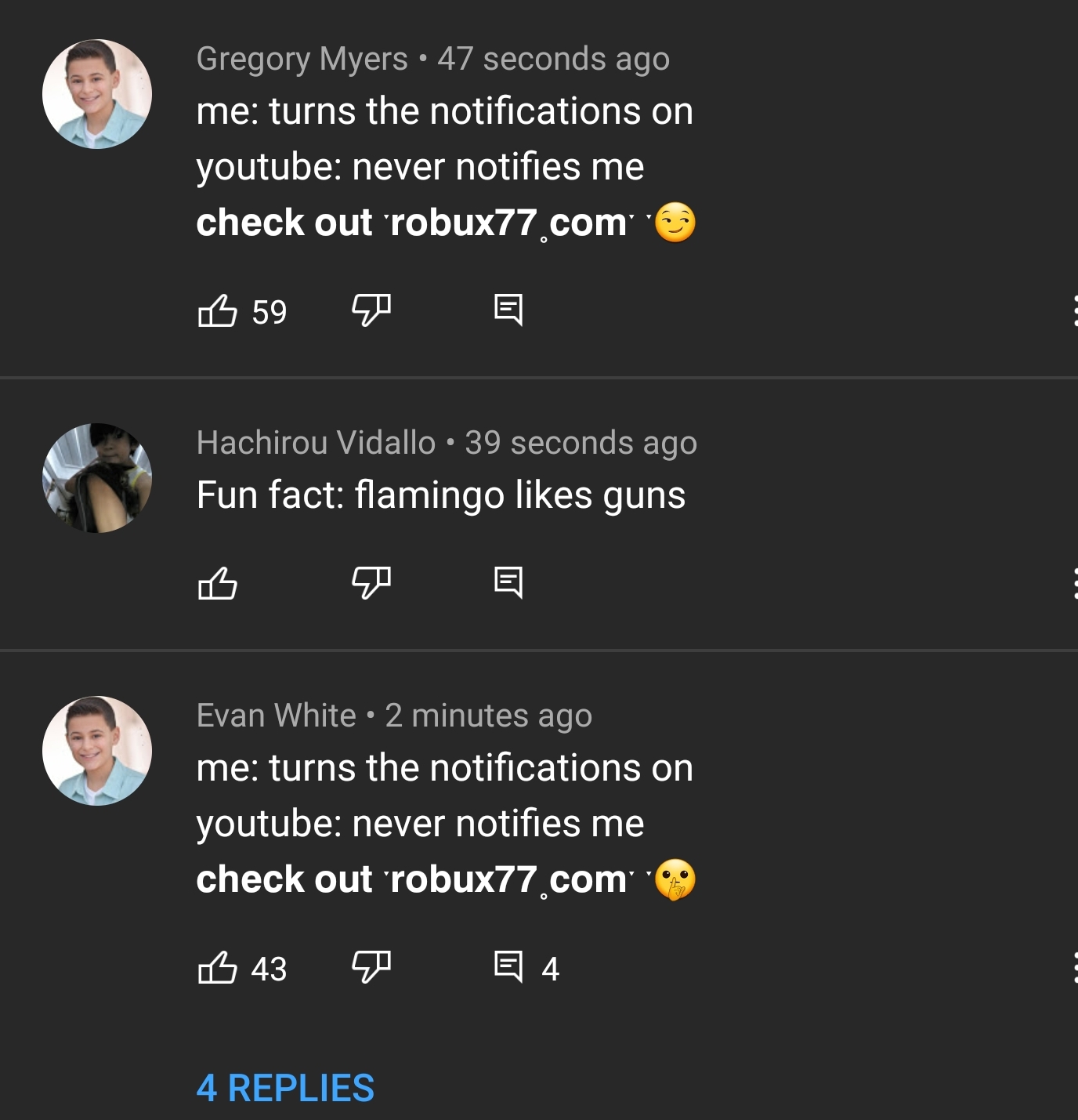Viewport: 1078px width, 1120px height.
Task: Open Gregory Myers' channel name link
Action: (302, 59)
